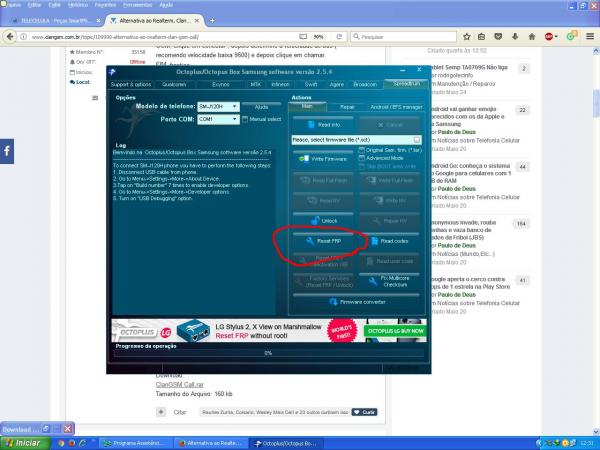Toggle reader view icon in address bar
Image resolution: width=600 pixels, height=450 pixels.
pos(303,37)
